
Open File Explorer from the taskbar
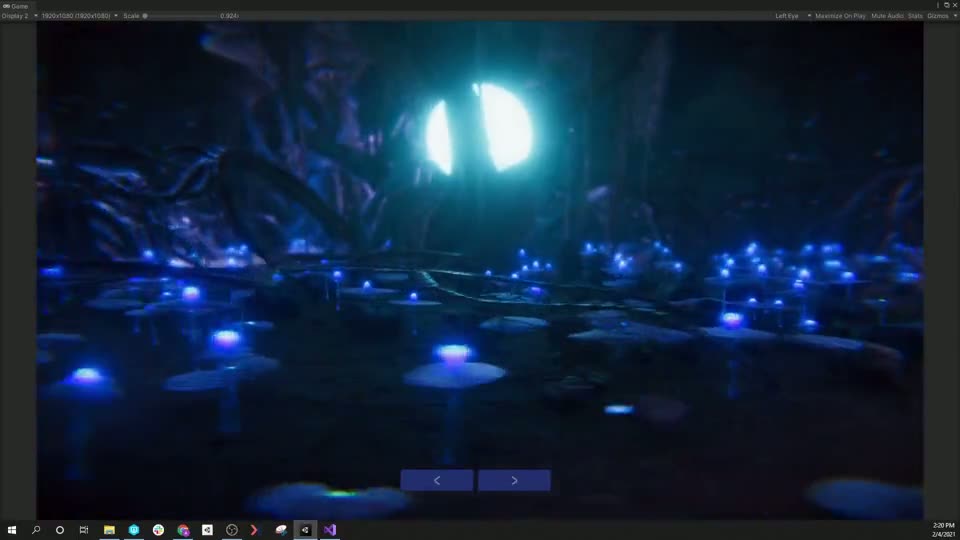pyautogui.click(x=109, y=530)
